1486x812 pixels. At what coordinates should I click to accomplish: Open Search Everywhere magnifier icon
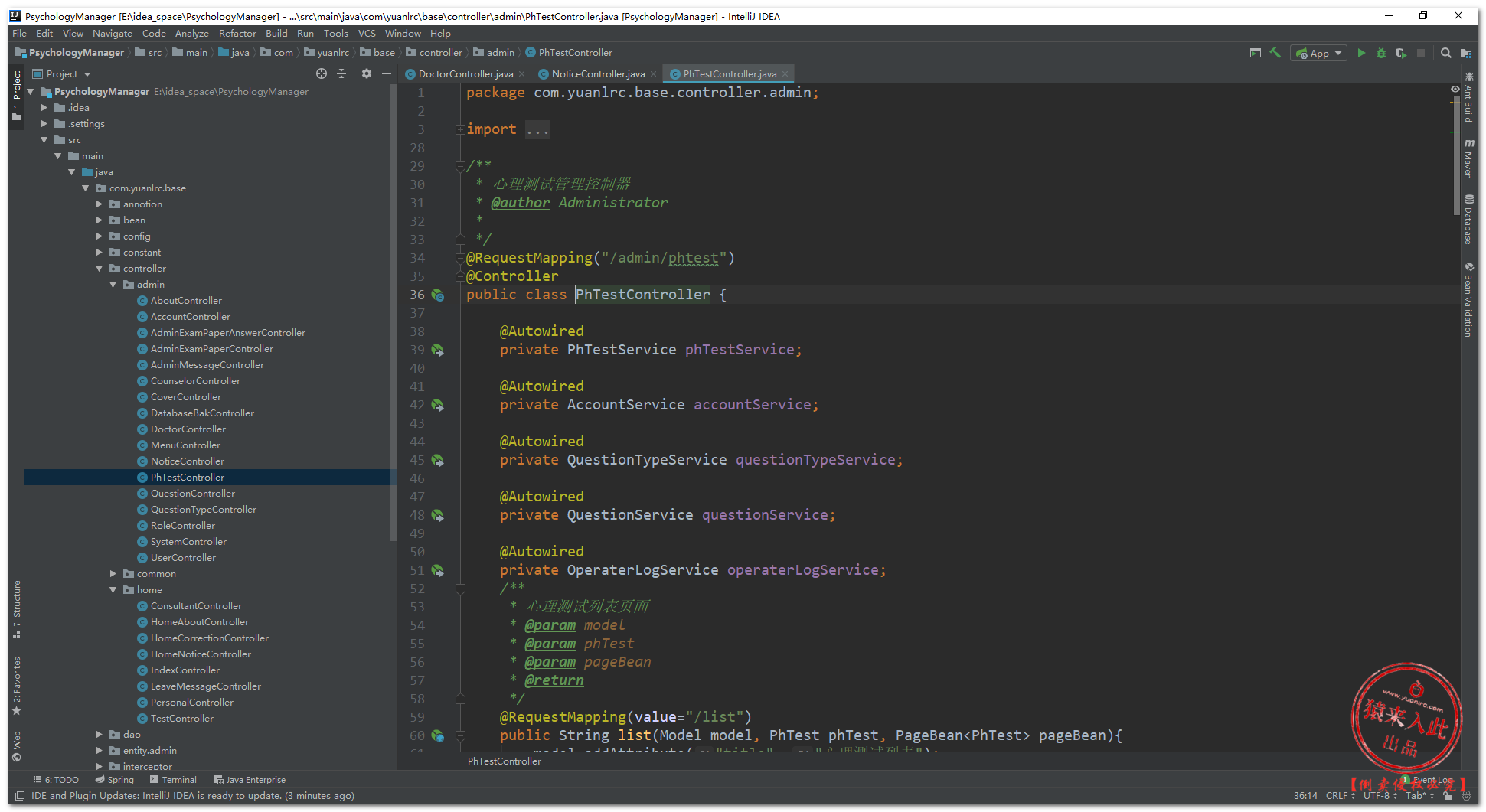pyautogui.click(x=1445, y=53)
